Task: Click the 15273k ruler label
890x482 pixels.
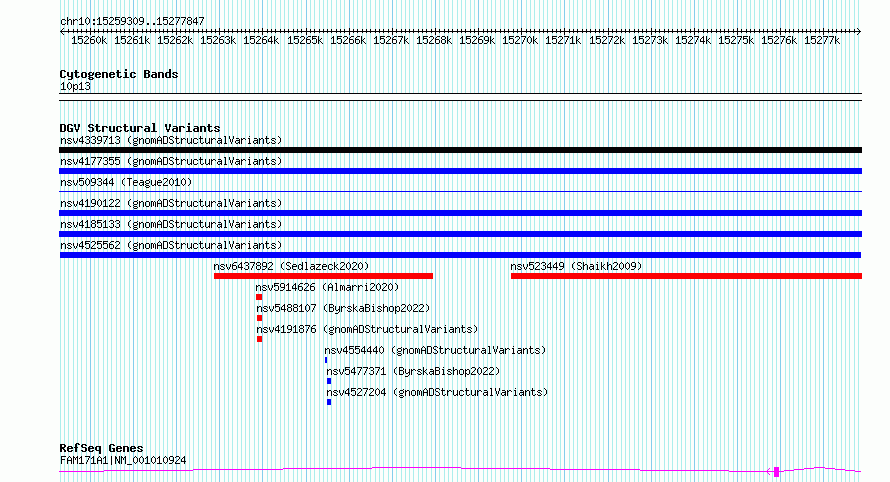Action: click(650, 41)
